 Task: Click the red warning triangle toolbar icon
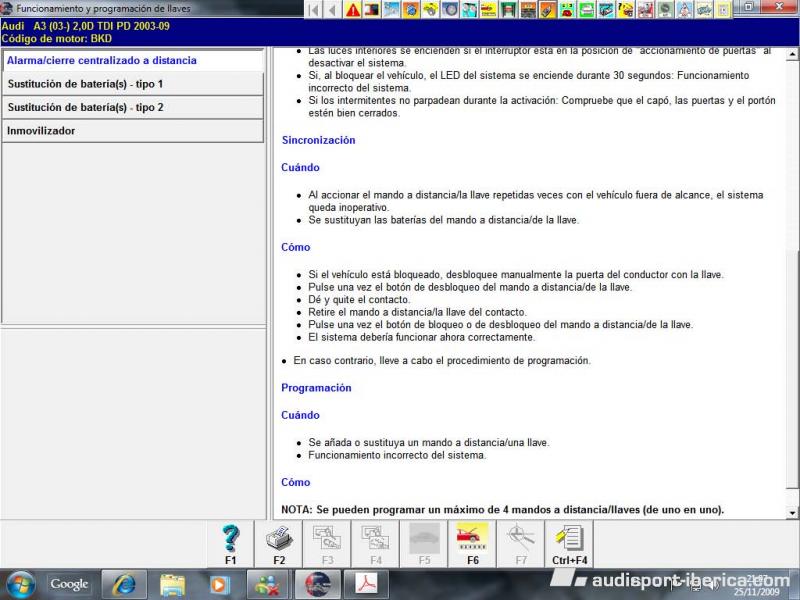click(x=353, y=9)
